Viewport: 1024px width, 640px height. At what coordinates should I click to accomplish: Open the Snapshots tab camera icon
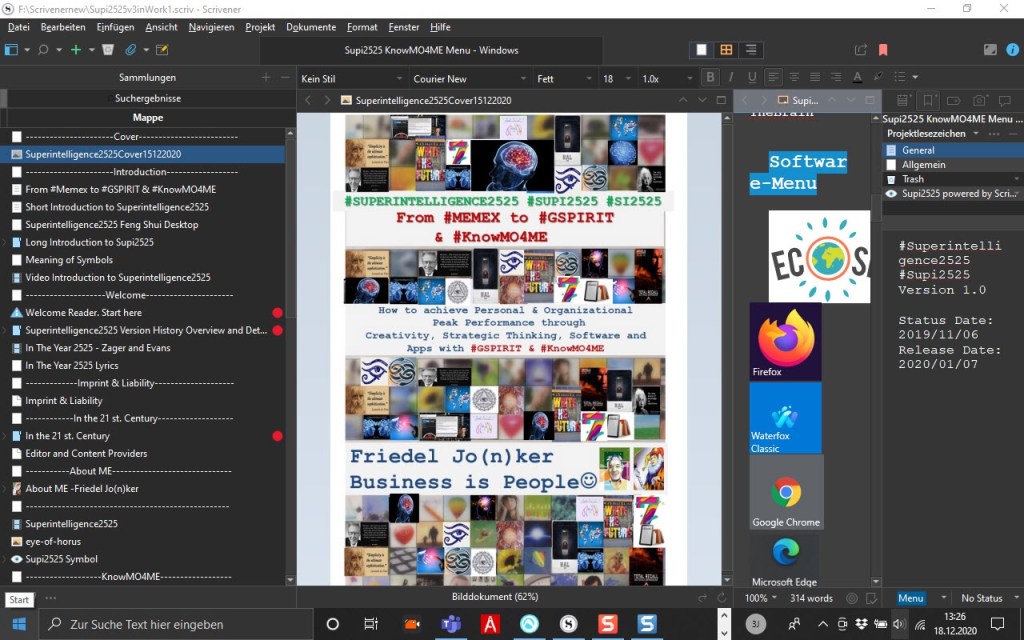[979, 100]
